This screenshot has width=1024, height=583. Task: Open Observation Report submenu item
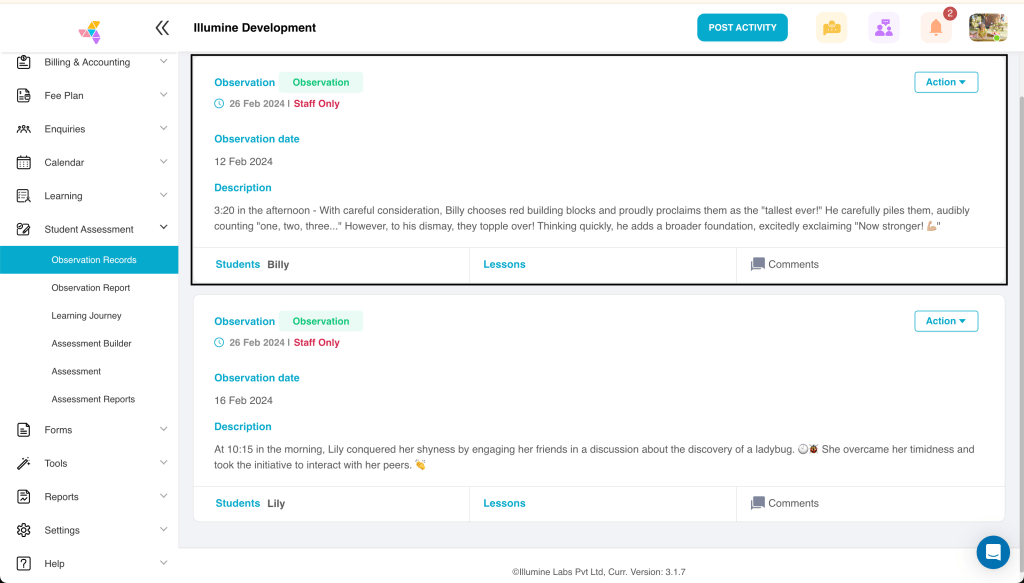click(91, 288)
